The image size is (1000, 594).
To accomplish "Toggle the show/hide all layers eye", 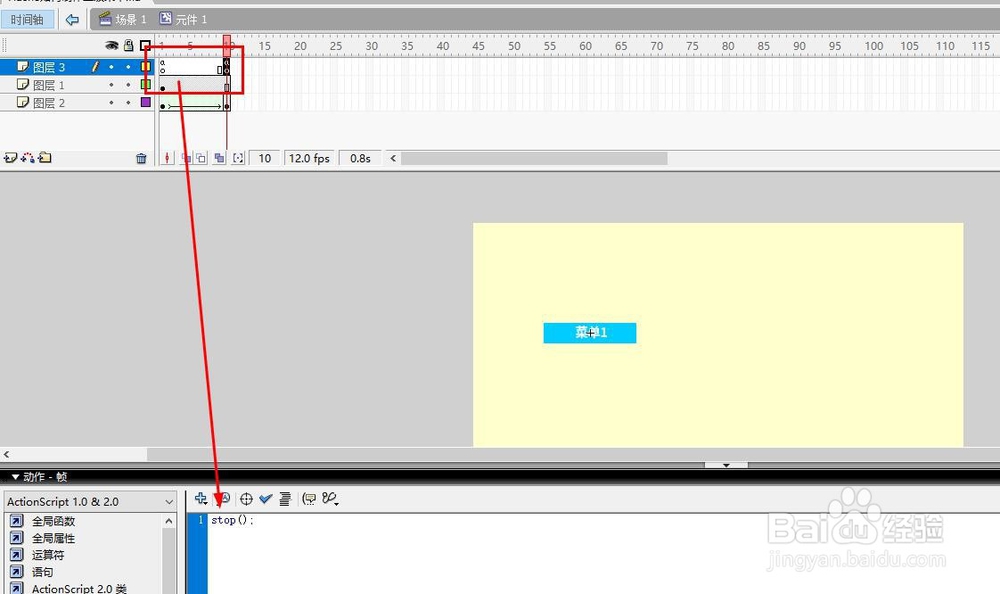I will pyautogui.click(x=112, y=45).
